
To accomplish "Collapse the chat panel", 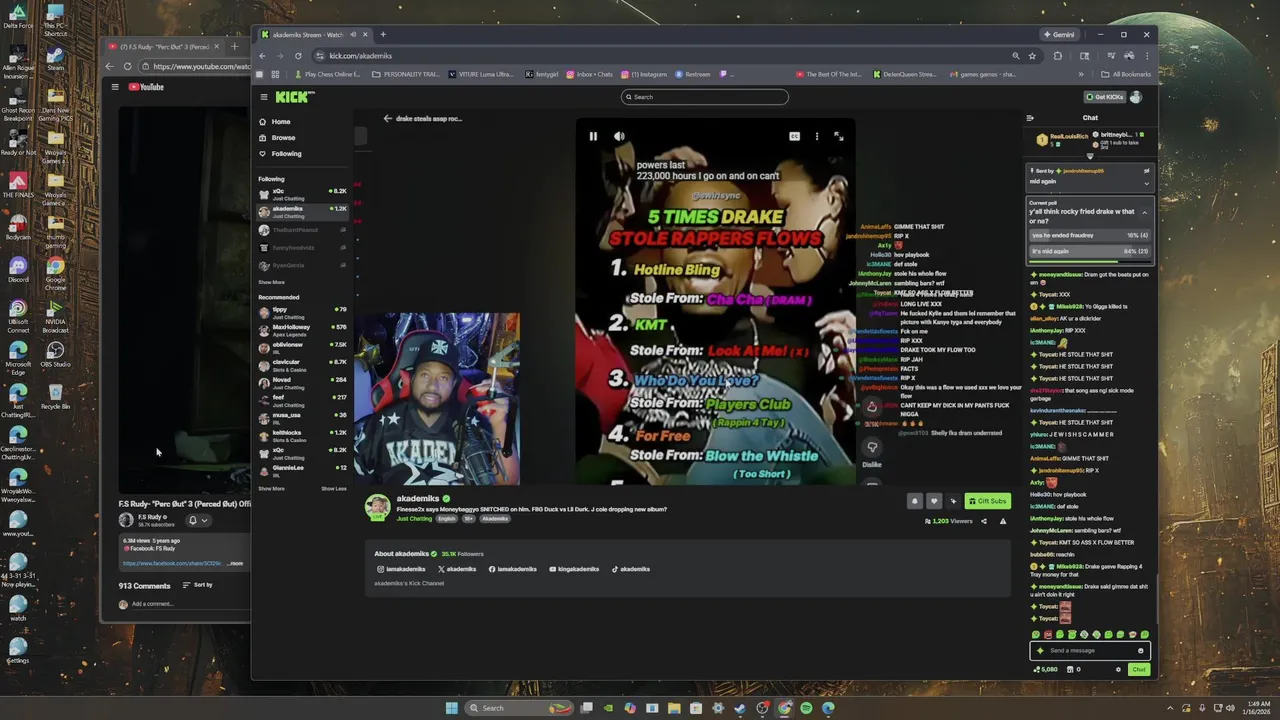I will [1030, 118].
